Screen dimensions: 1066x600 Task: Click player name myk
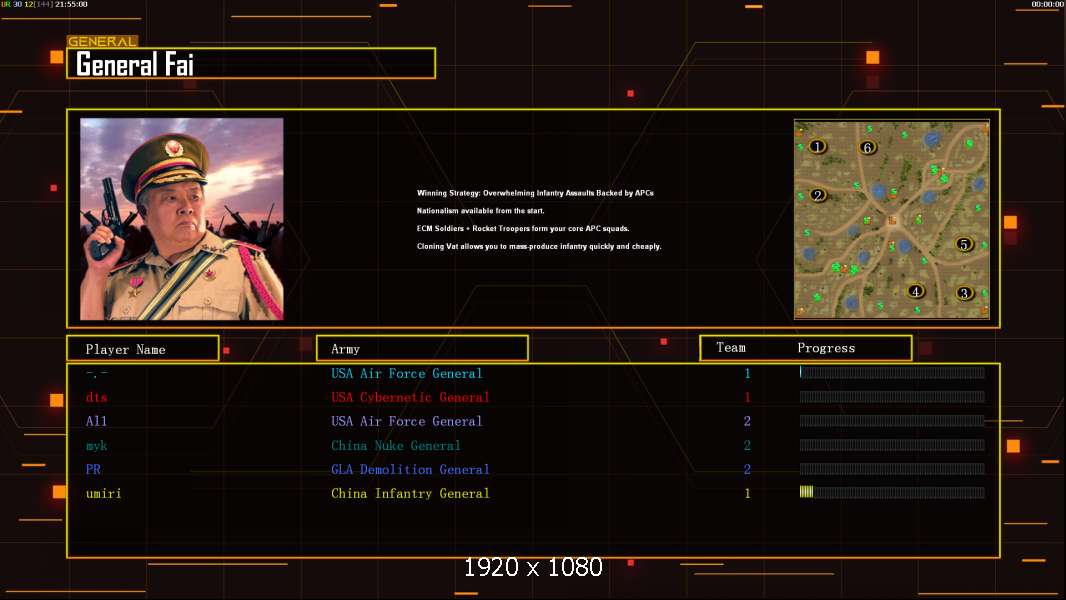[x=97, y=446]
